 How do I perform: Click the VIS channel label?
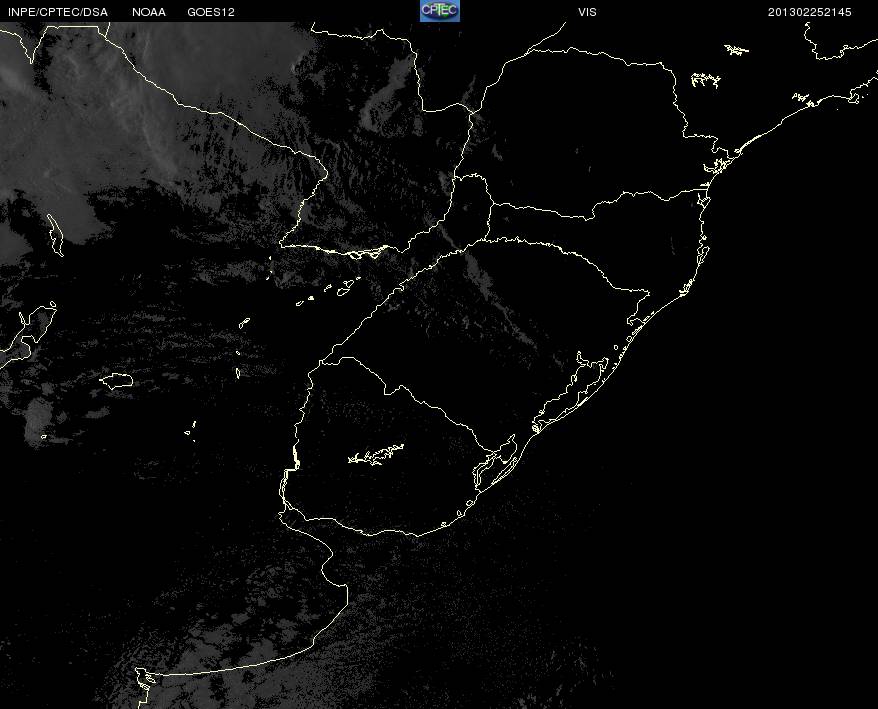[x=587, y=12]
